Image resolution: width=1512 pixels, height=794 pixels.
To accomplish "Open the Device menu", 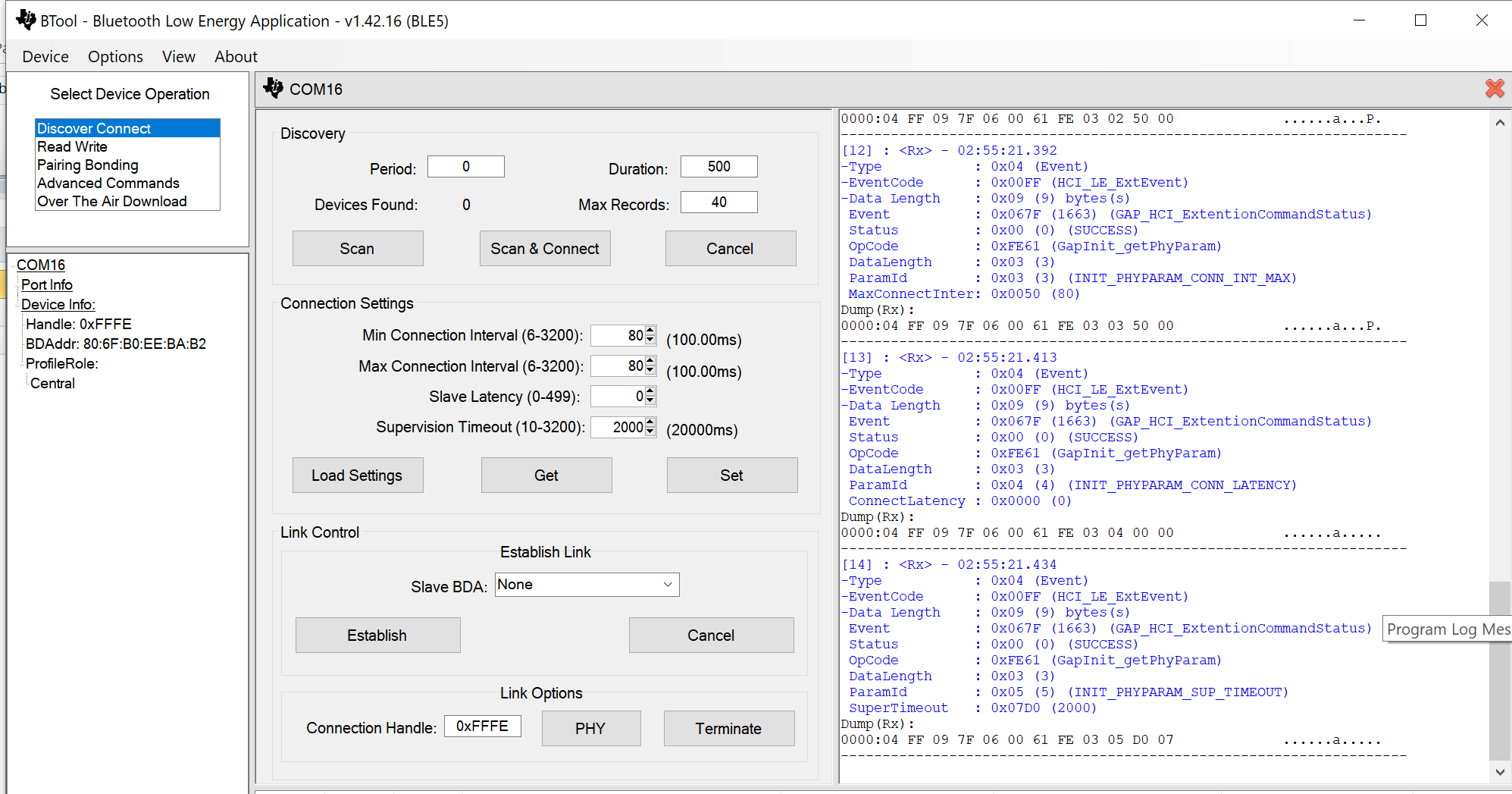I will tap(45, 57).
